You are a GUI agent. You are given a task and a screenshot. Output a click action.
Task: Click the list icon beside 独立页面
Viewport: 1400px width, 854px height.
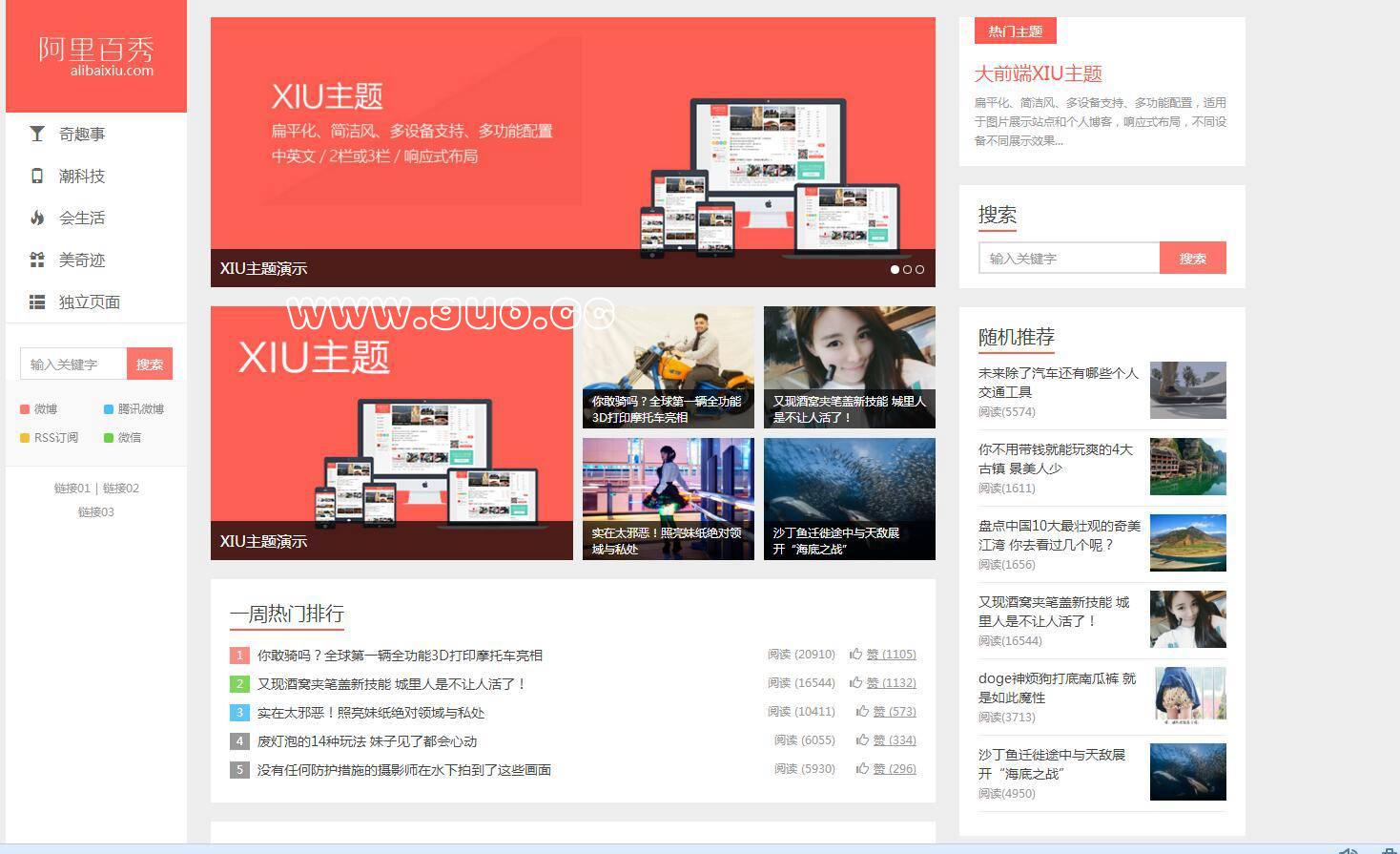pos(37,302)
